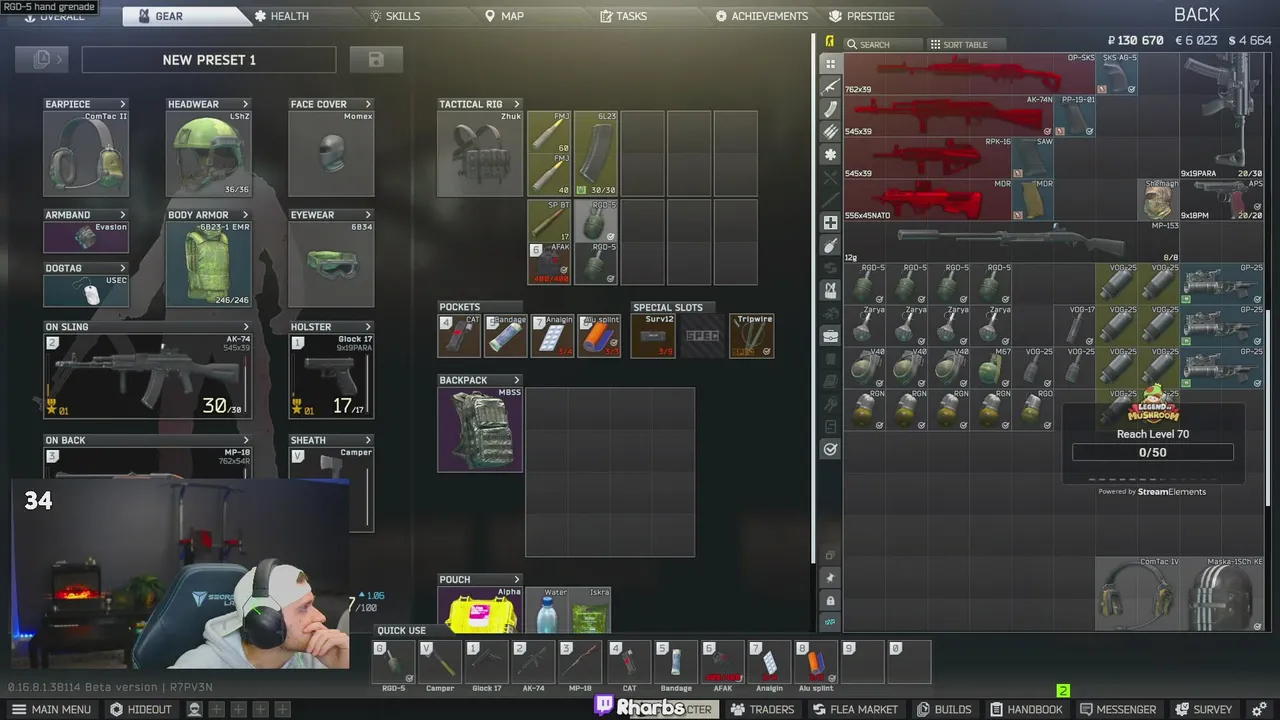Click the padlock icon in stash sidebar
The image size is (1280, 720).
(x=830, y=600)
